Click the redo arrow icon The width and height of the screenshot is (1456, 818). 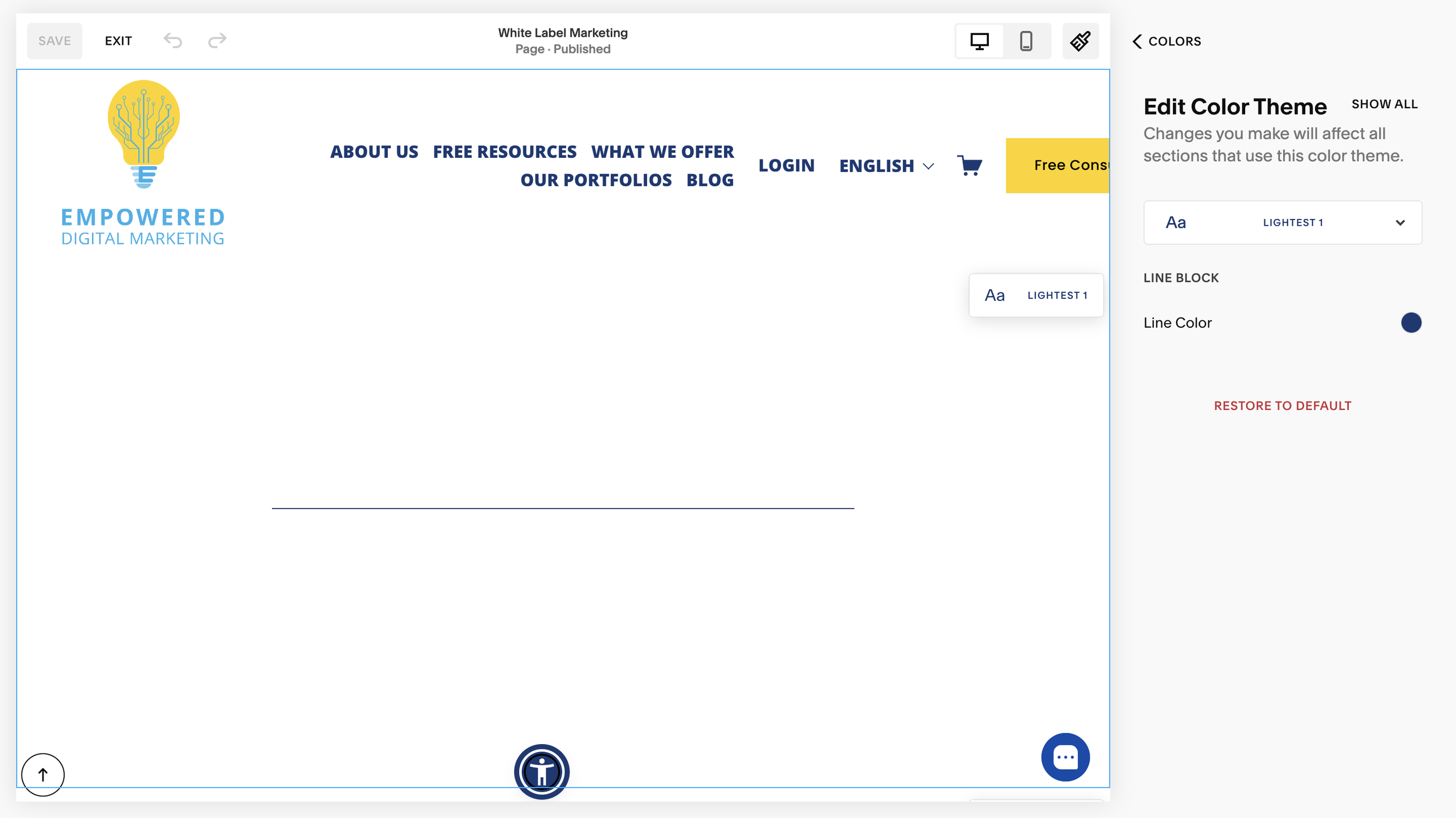coord(217,41)
